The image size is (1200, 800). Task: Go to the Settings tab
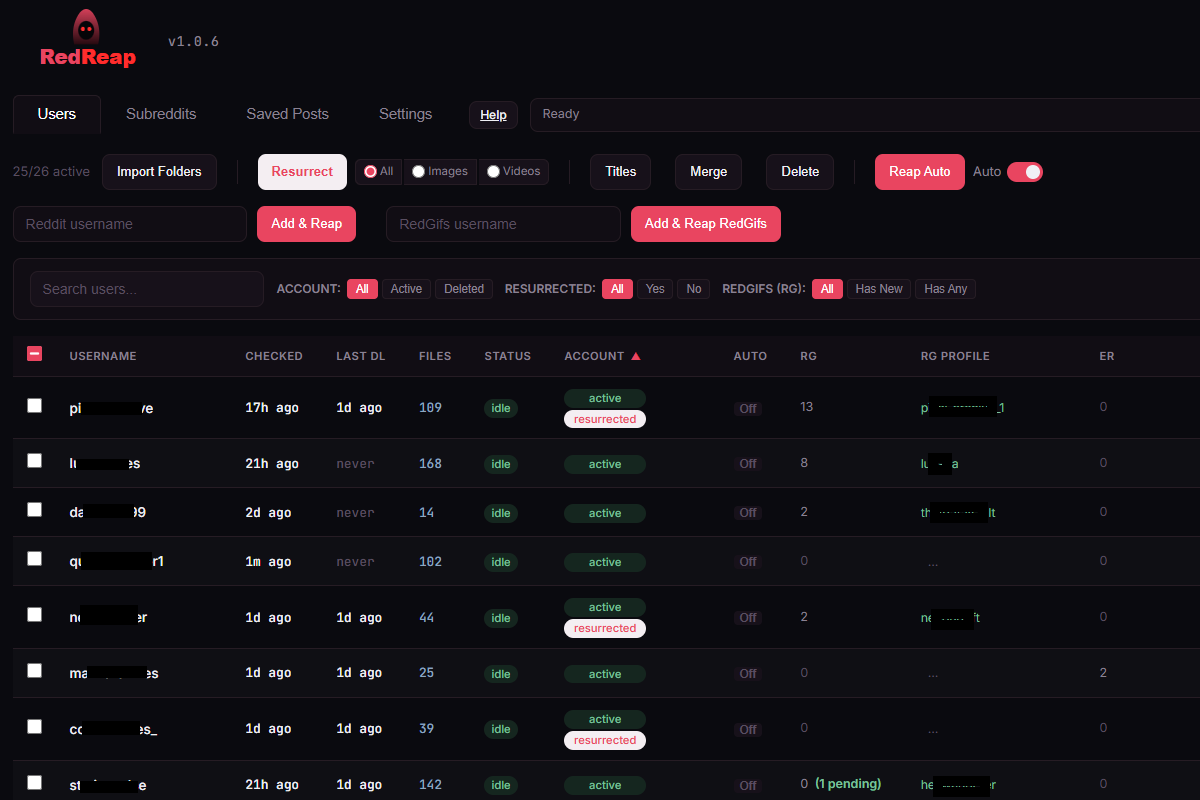(406, 114)
